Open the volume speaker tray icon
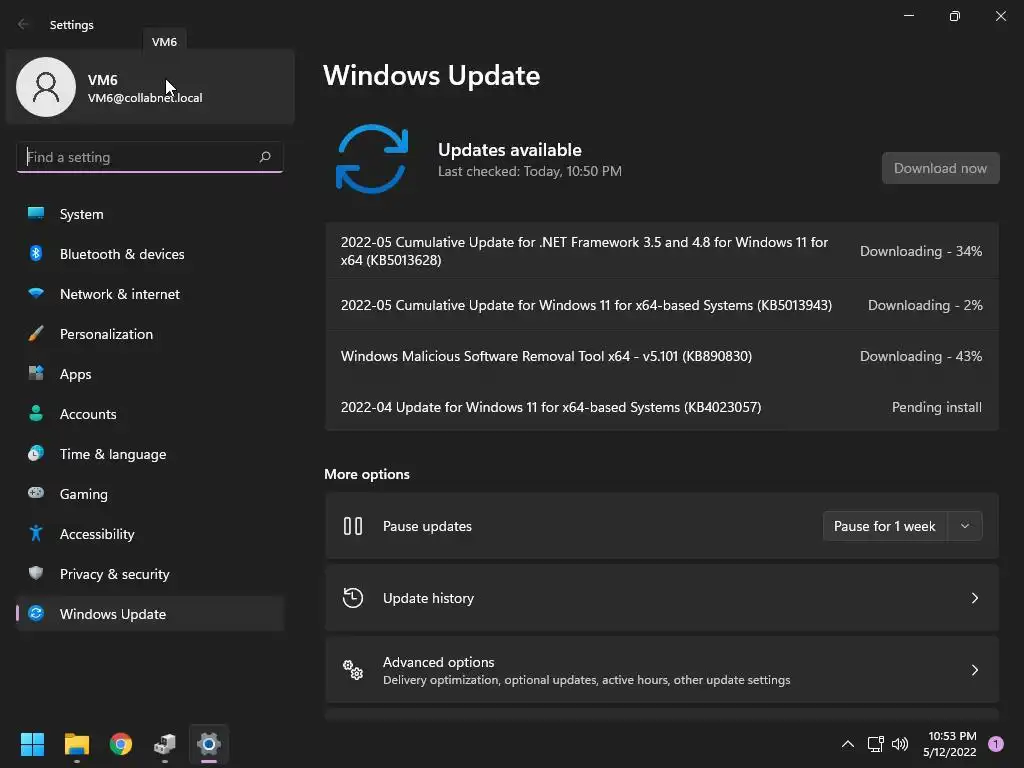 (900, 744)
